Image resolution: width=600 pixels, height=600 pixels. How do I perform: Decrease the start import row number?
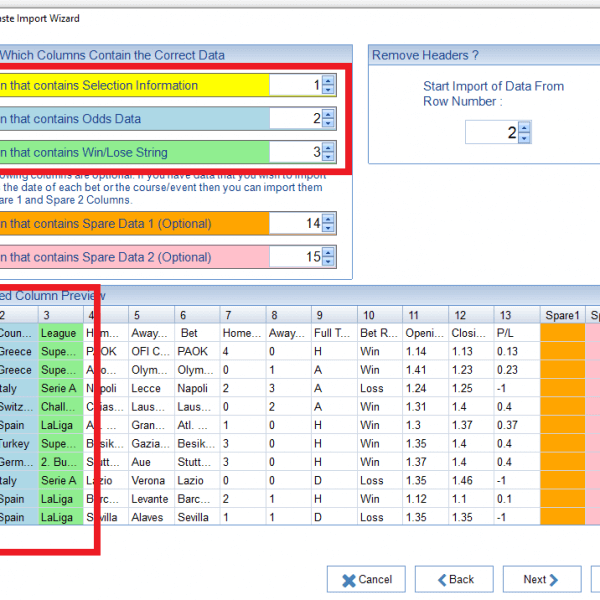tap(524, 138)
